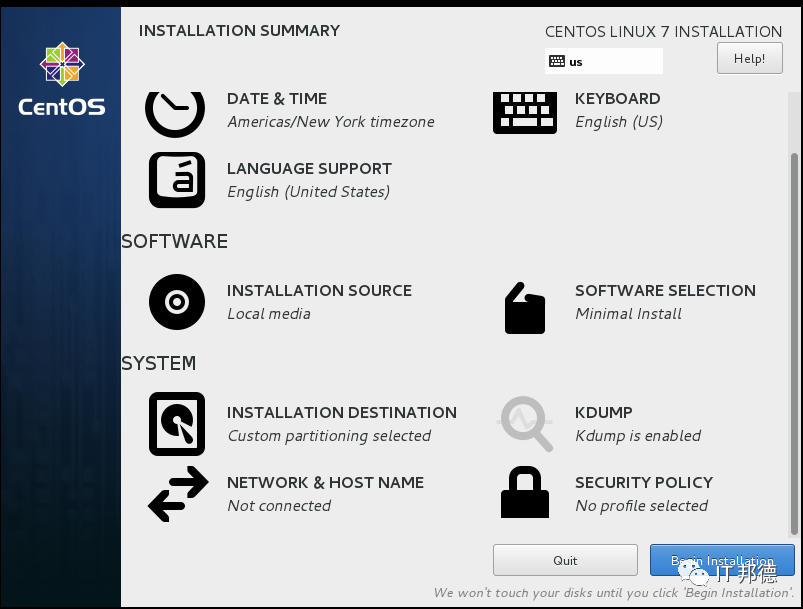Open INSTALLATION SOURCE label
Image resolution: width=803 pixels, height=609 pixels.
[x=320, y=290]
